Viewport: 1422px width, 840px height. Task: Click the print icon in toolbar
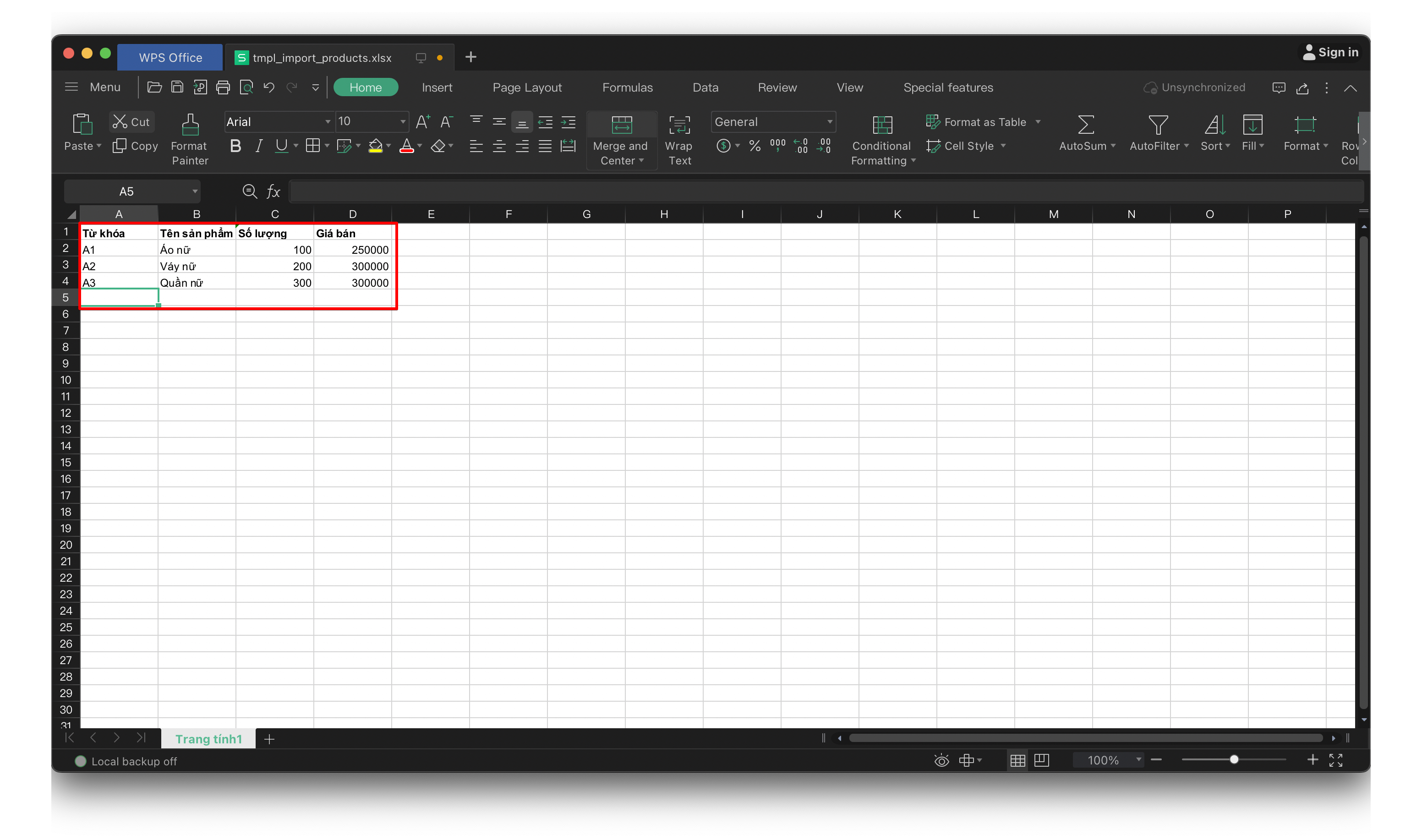(x=223, y=87)
